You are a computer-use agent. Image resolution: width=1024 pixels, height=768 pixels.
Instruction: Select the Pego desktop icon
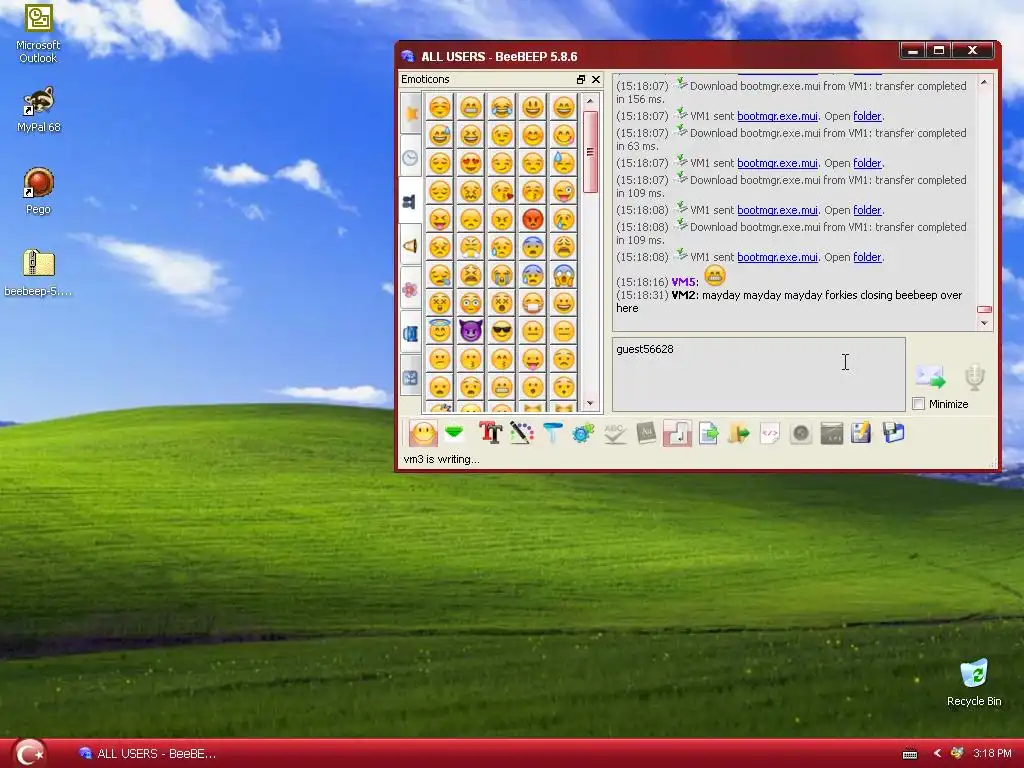point(38,191)
